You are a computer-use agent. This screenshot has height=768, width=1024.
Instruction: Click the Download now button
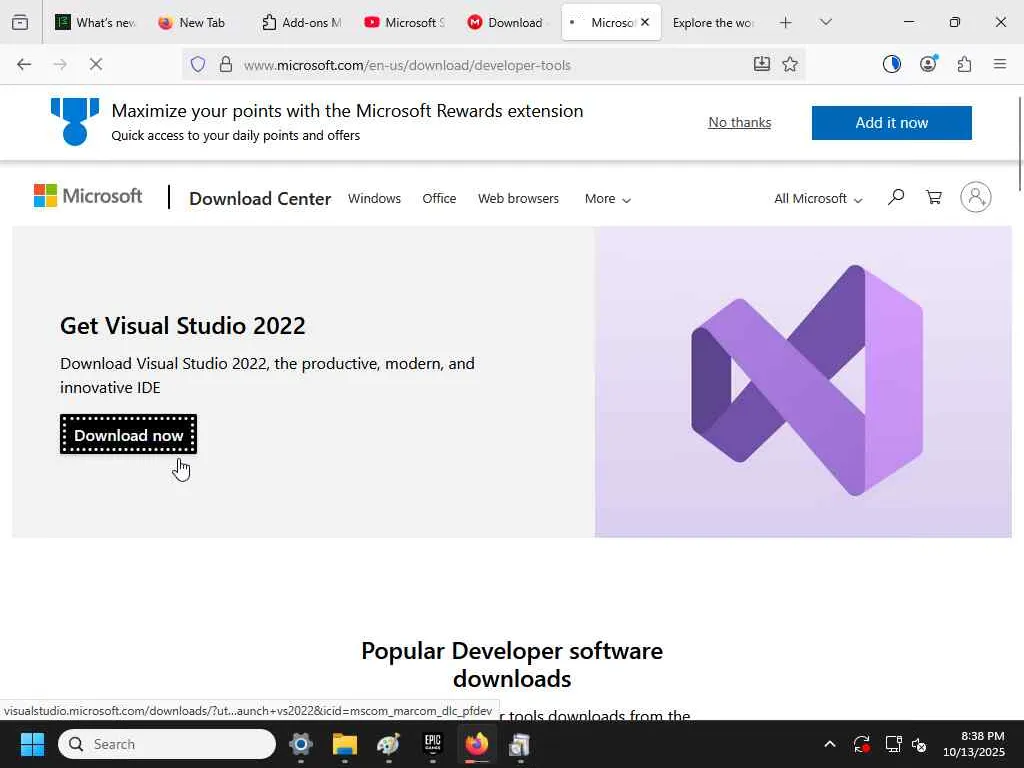128,435
